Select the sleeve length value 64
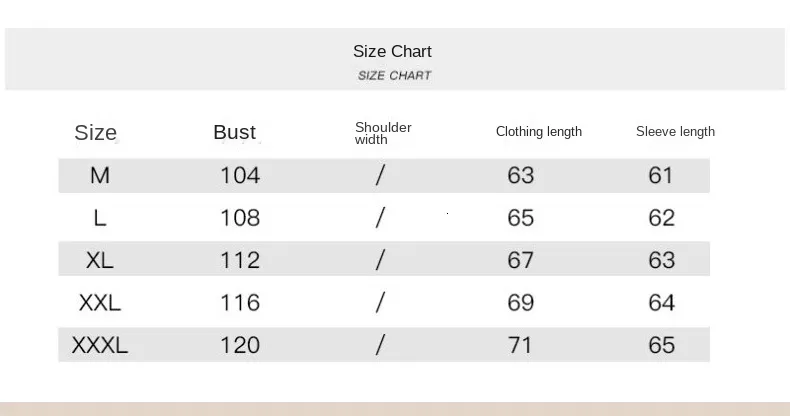This screenshot has height=416, width=790. (661, 303)
